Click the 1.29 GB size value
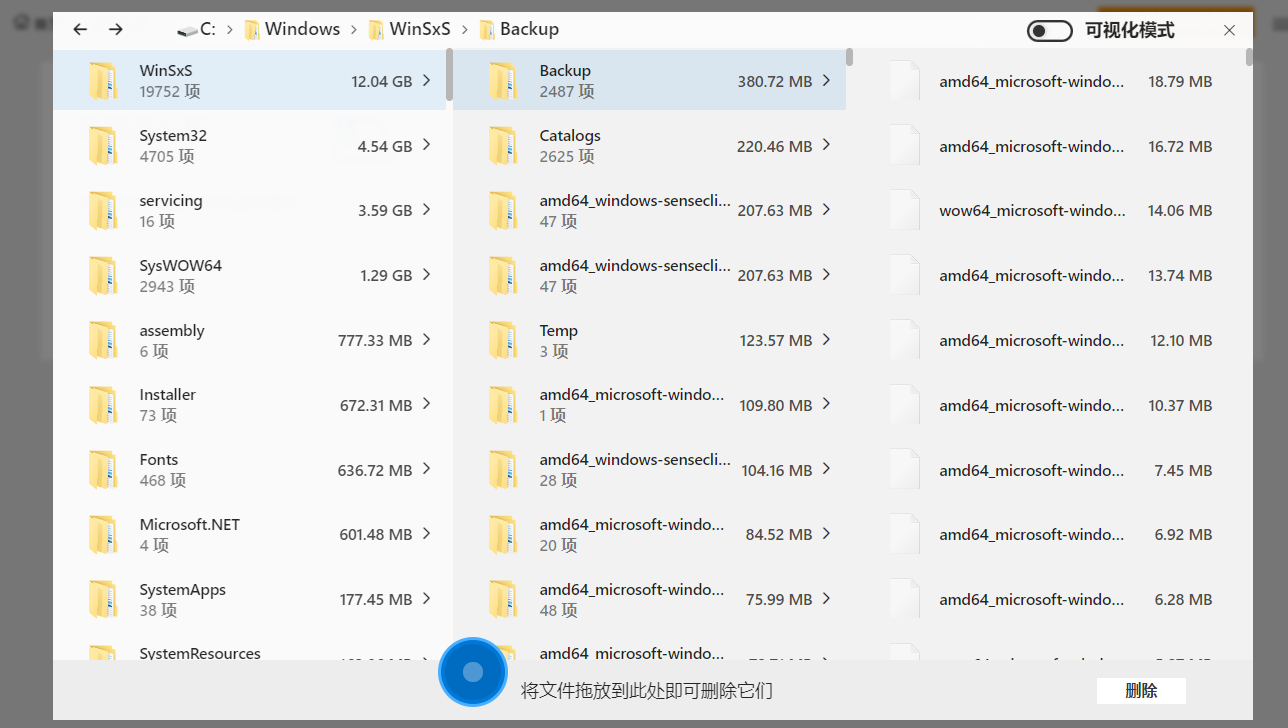The width and height of the screenshot is (1288, 728). (386, 276)
